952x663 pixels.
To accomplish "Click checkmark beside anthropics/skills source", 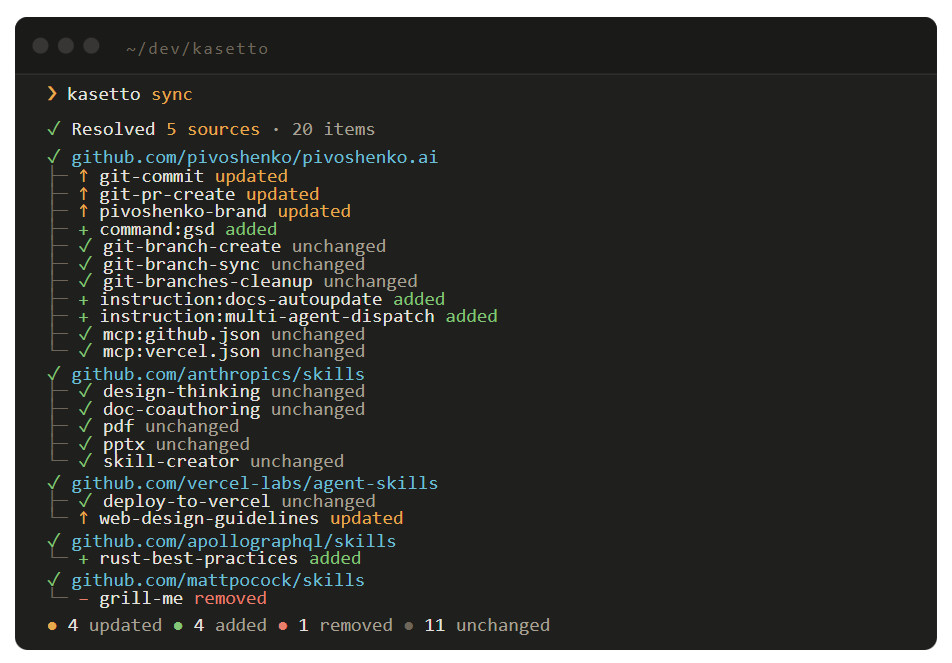I will coord(54,373).
